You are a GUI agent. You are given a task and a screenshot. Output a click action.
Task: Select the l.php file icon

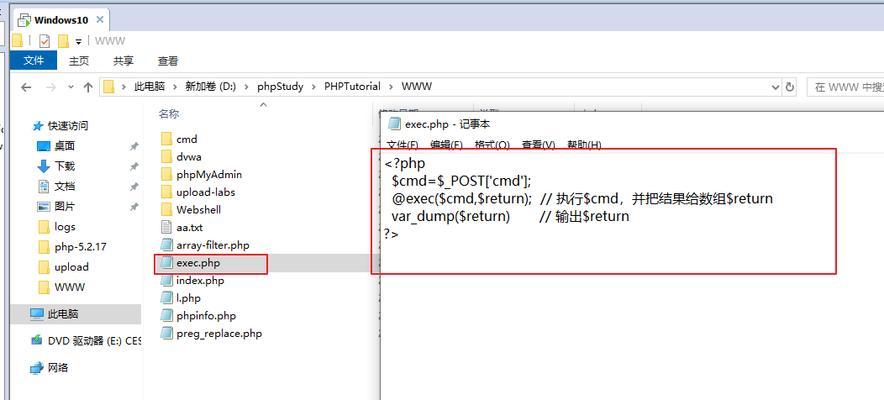(x=166, y=297)
